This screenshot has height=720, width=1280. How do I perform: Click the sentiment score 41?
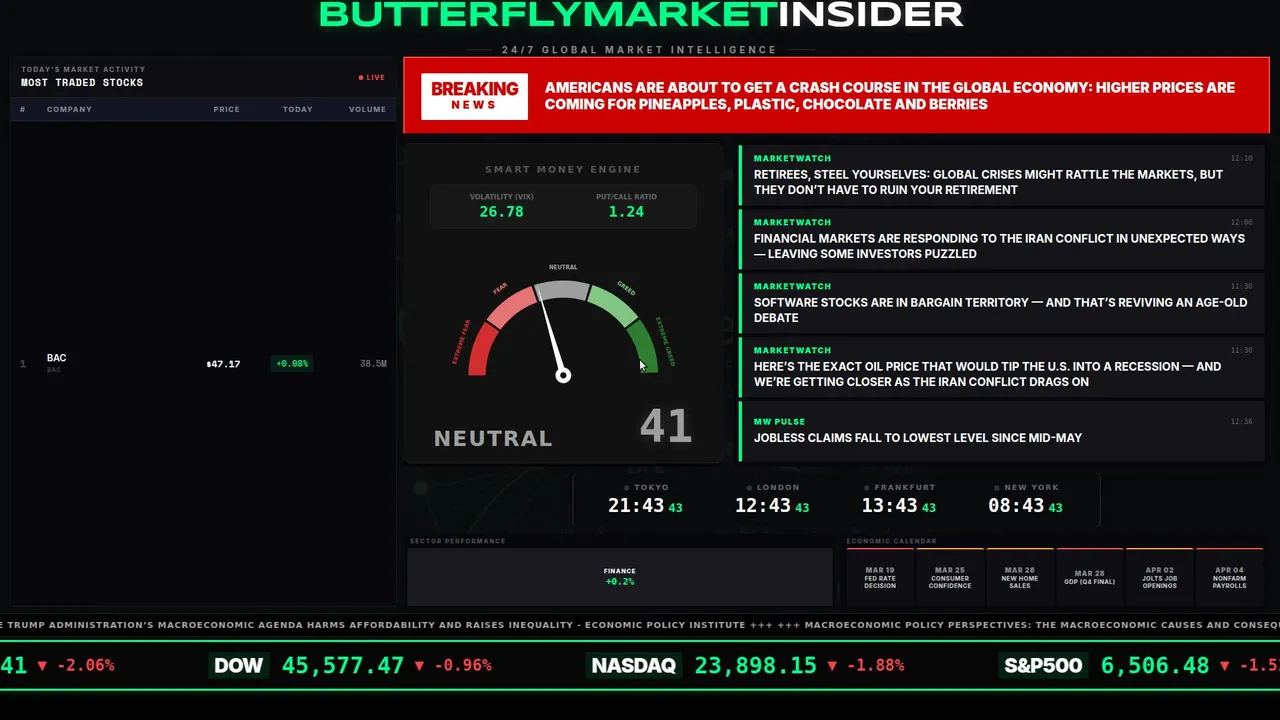point(666,427)
